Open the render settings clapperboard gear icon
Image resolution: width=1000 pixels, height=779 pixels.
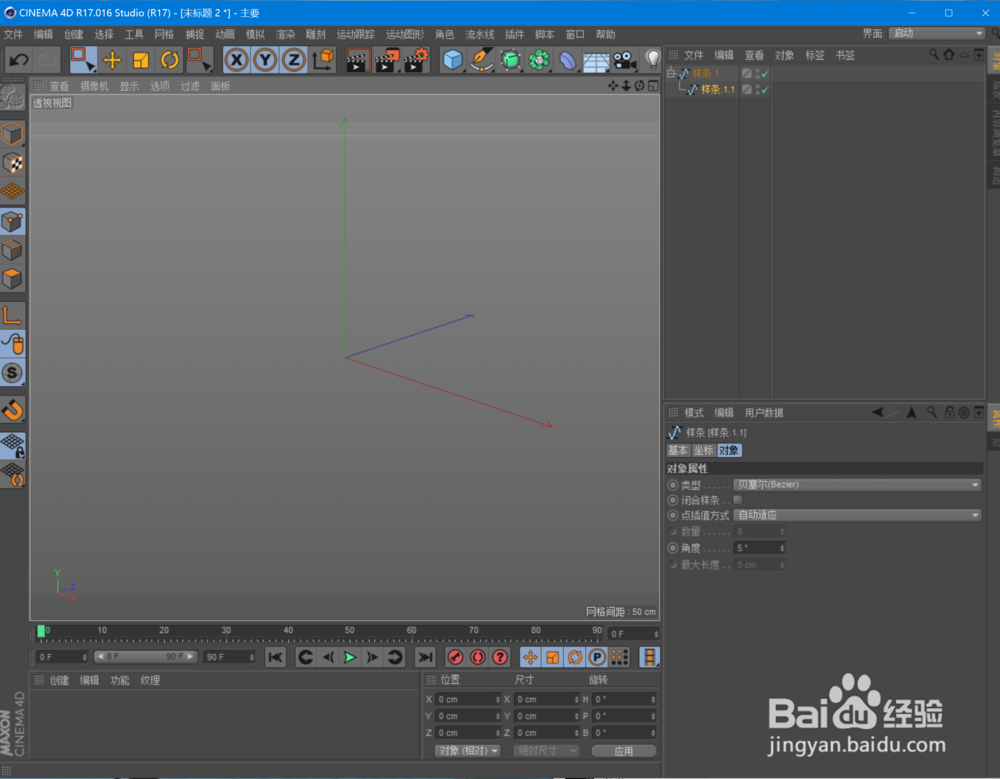pos(416,61)
